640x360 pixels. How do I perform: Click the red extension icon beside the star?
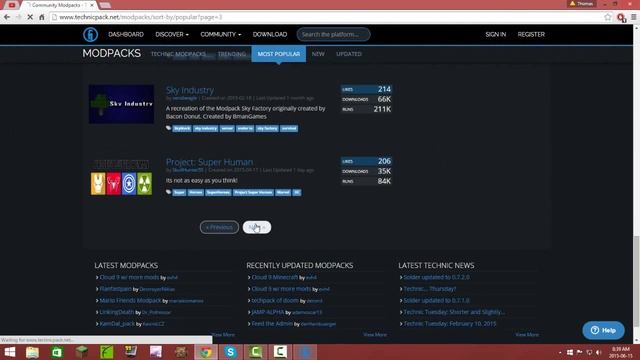point(621,18)
